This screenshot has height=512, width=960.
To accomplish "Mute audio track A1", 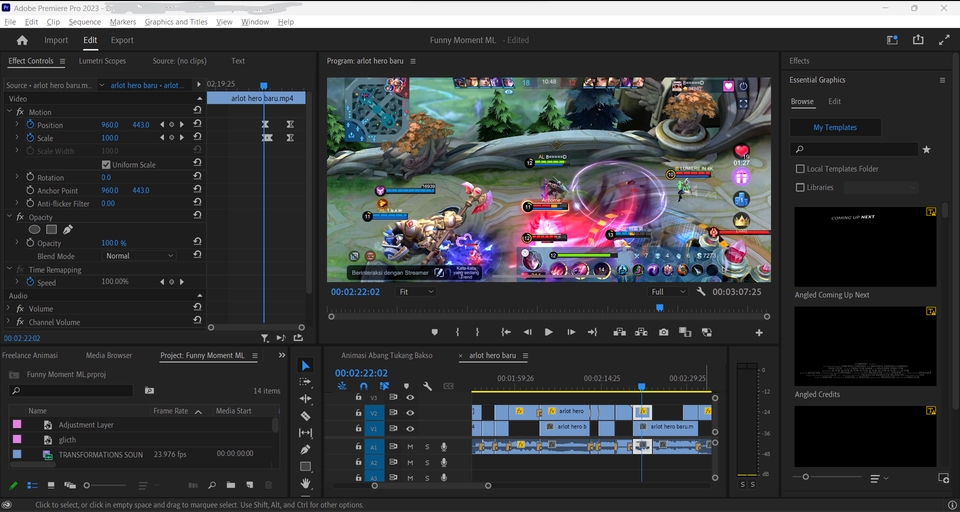I will [x=410, y=447].
